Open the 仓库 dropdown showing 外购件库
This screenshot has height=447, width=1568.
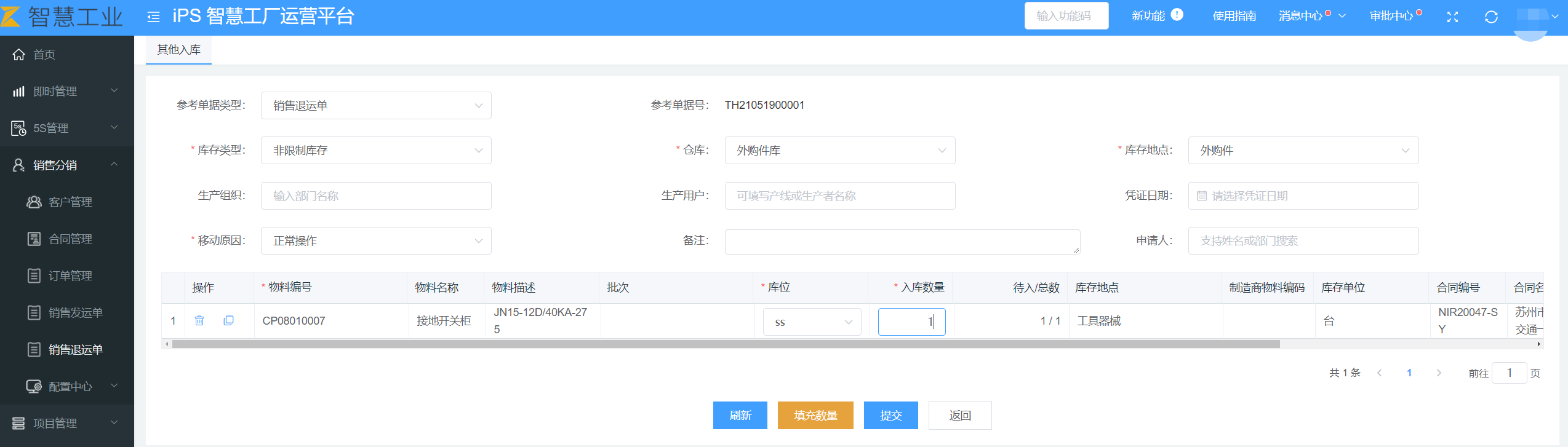point(839,151)
